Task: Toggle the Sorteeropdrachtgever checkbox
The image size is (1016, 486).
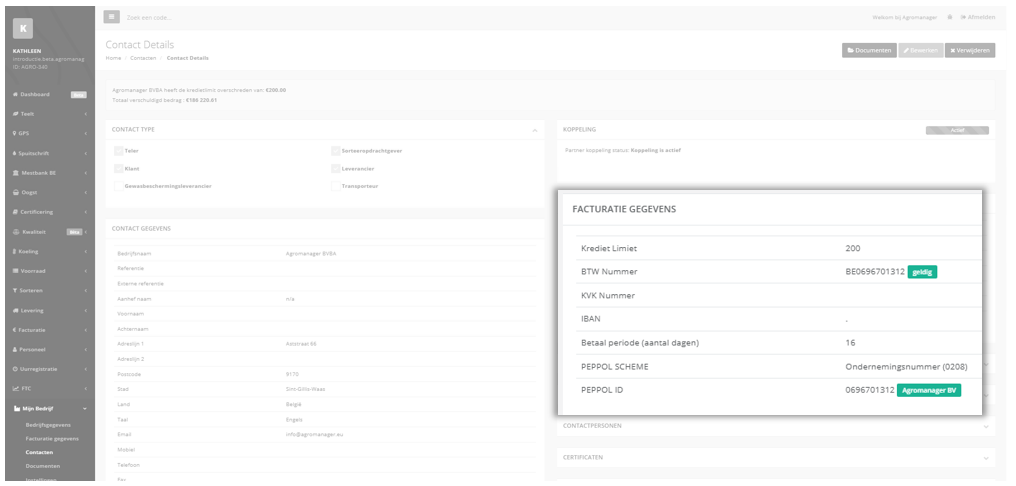Action: pos(336,151)
